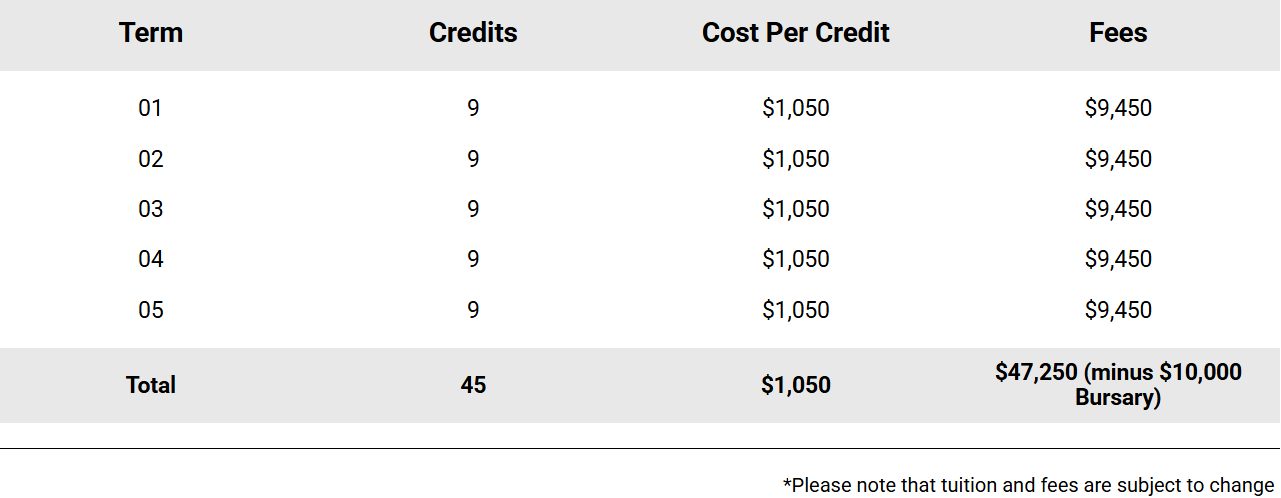Click the fees amount for term 05
Screen dimensions: 1281x498
coord(1118,310)
